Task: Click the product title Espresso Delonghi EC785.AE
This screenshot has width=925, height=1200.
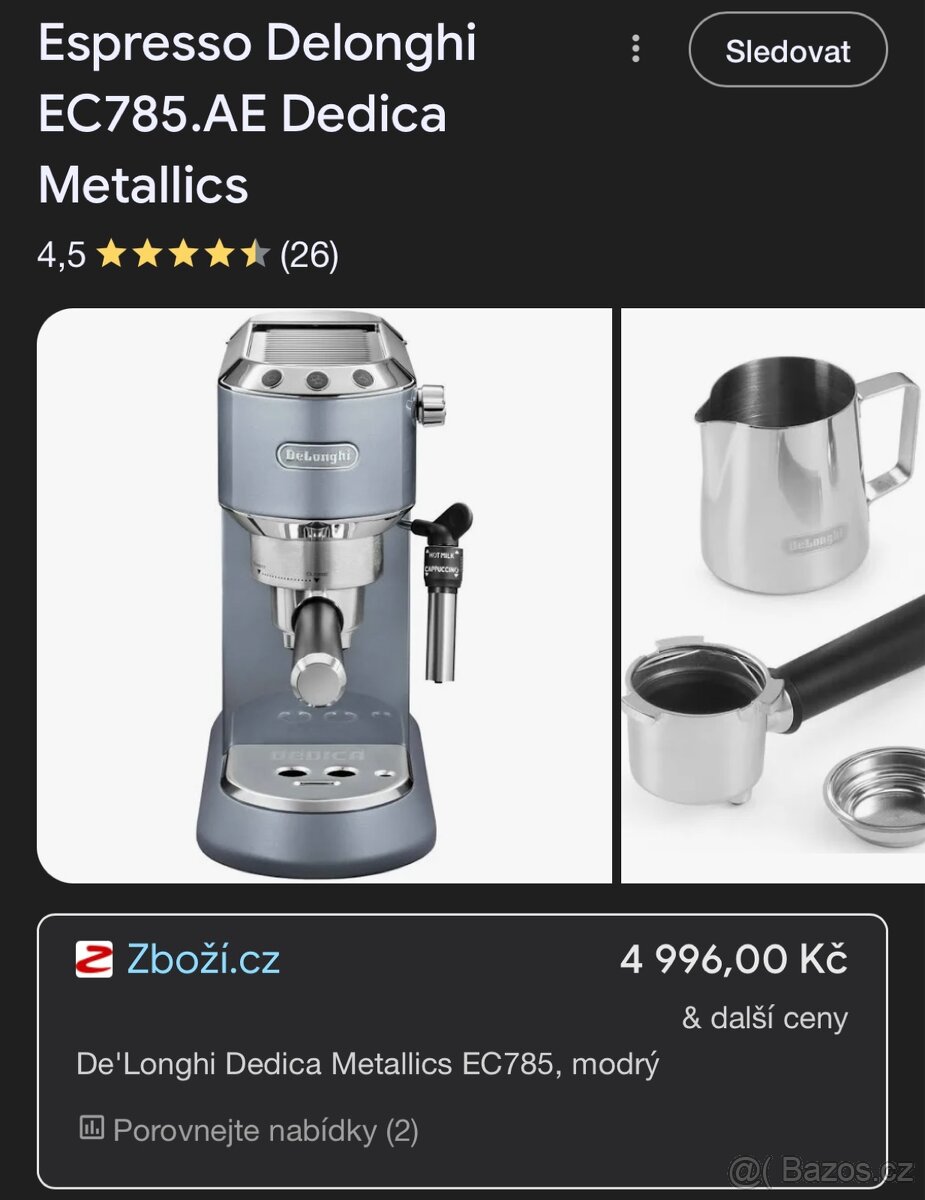Action: click(x=257, y=115)
